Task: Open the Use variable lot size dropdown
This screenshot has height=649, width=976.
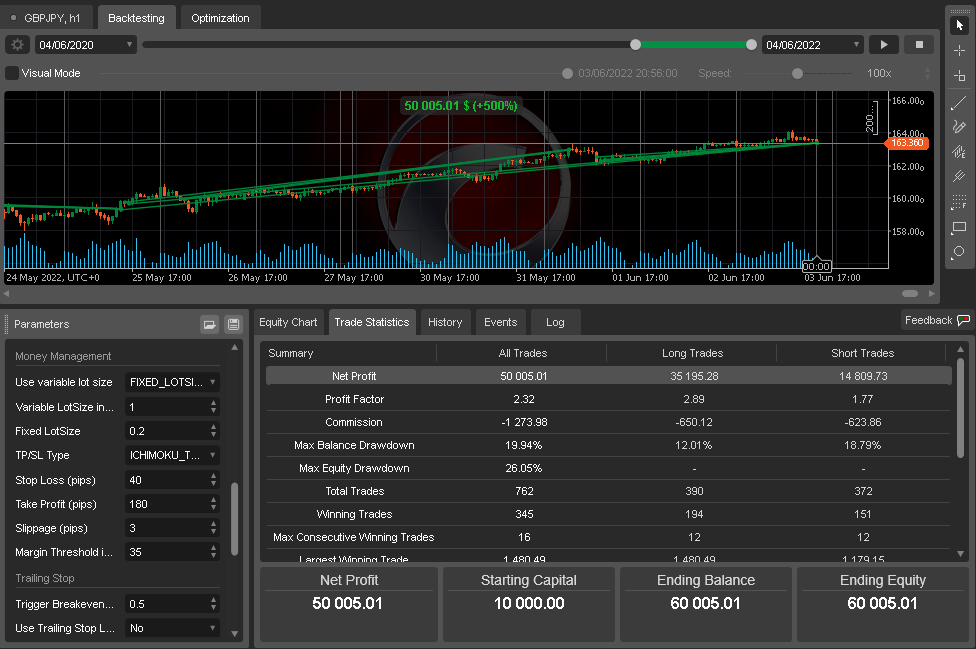Action: pyautogui.click(x=172, y=382)
